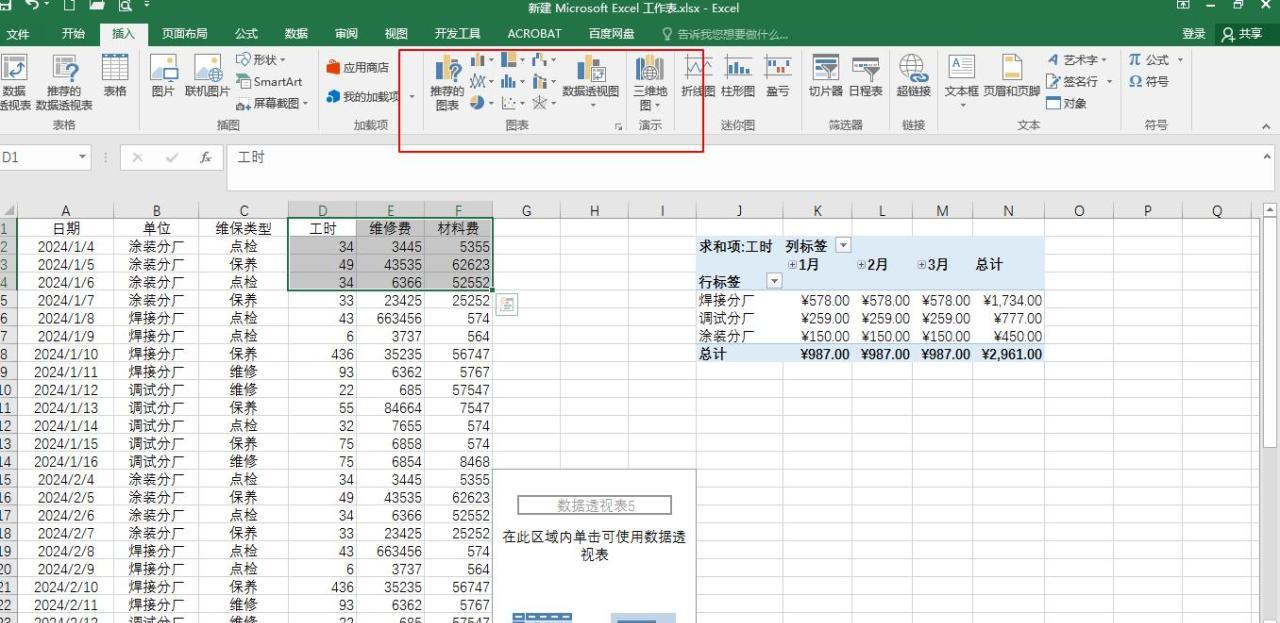This screenshot has height=623, width=1280.
Task: Open Recommended Charts (推荐的图表)
Action: coord(447,82)
